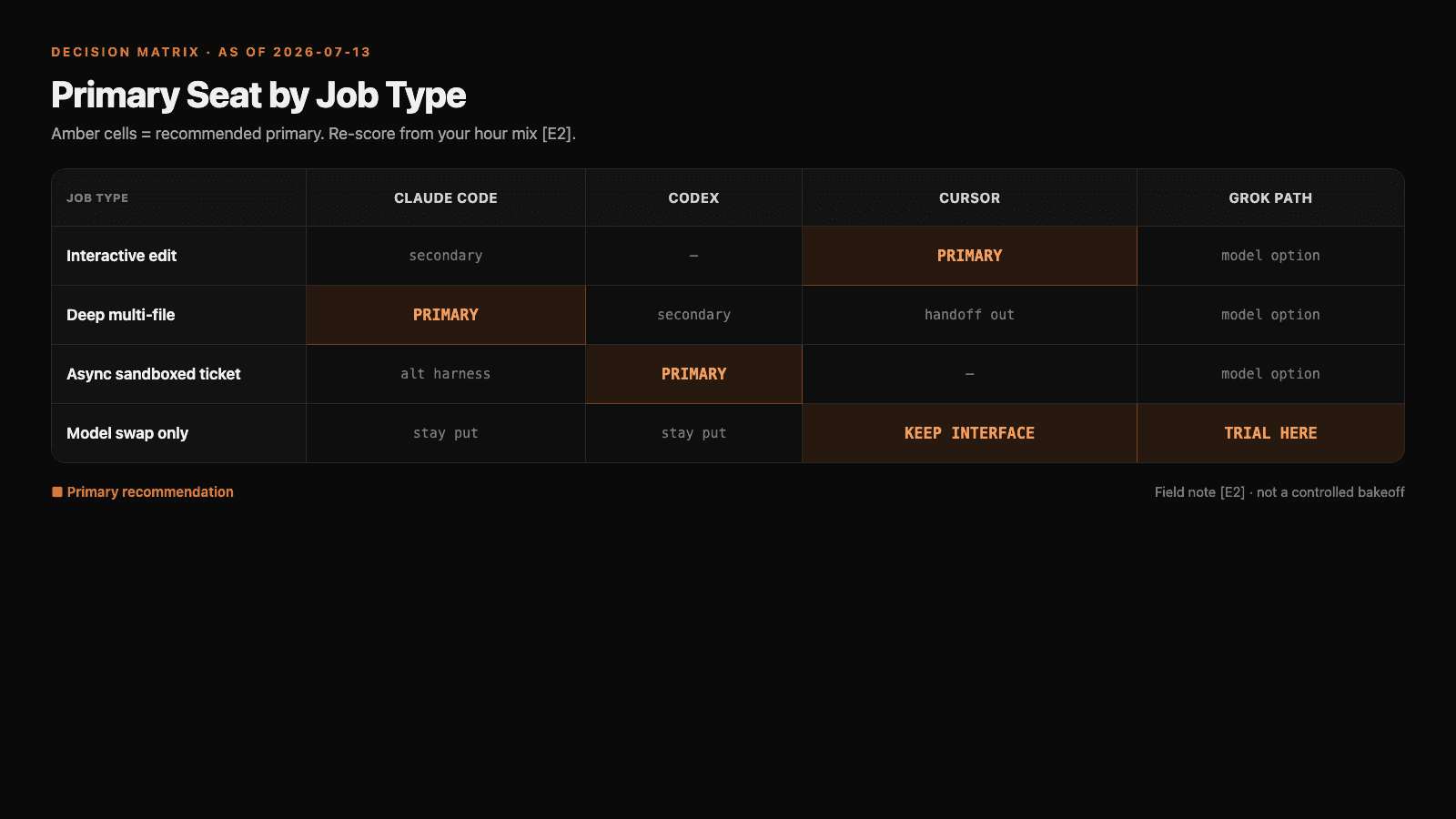Click the PRIMARY cell in Deep multi-file row
Screen dimensions: 1456x819
(x=446, y=315)
